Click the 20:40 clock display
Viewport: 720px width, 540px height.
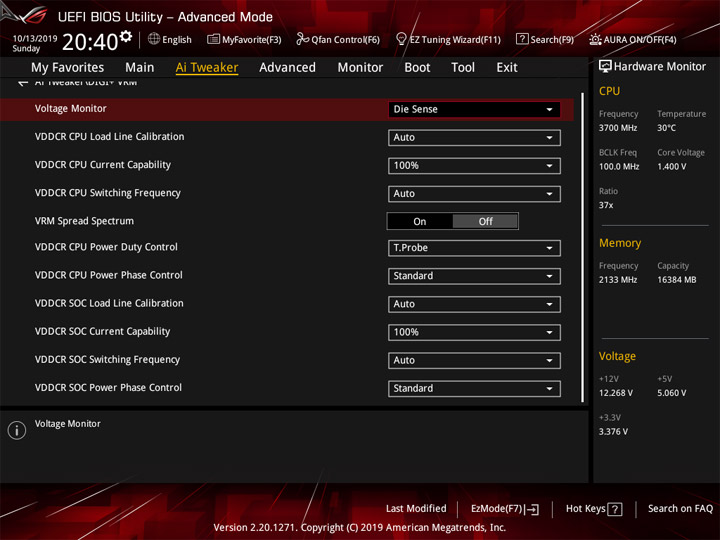pos(90,42)
